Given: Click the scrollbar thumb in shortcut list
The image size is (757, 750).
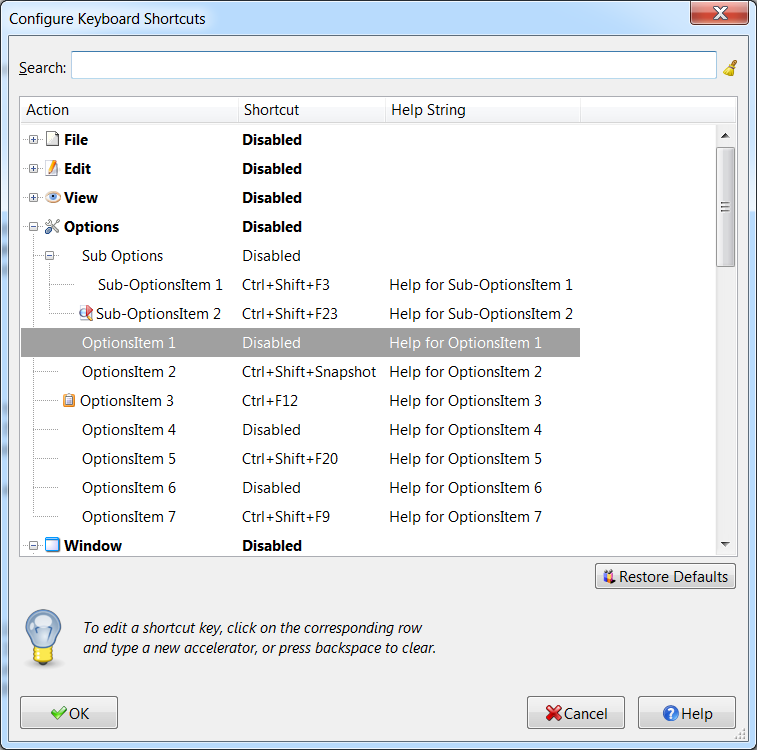Looking at the screenshot, I should (x=726, y=206).
